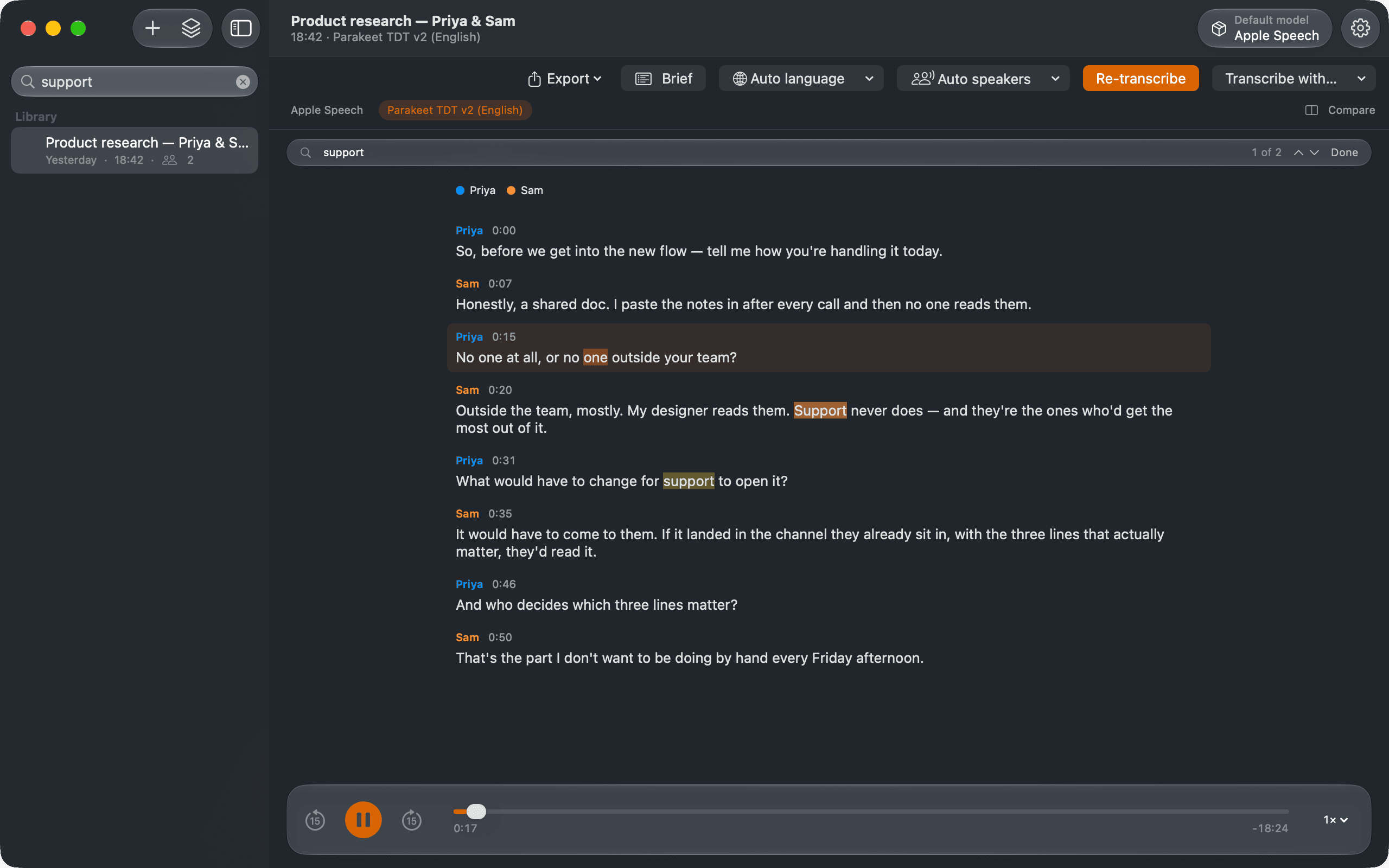The image size is (1389, 868).
Task: Click line about doing by hand every Friday
Action: coord(689,659)
